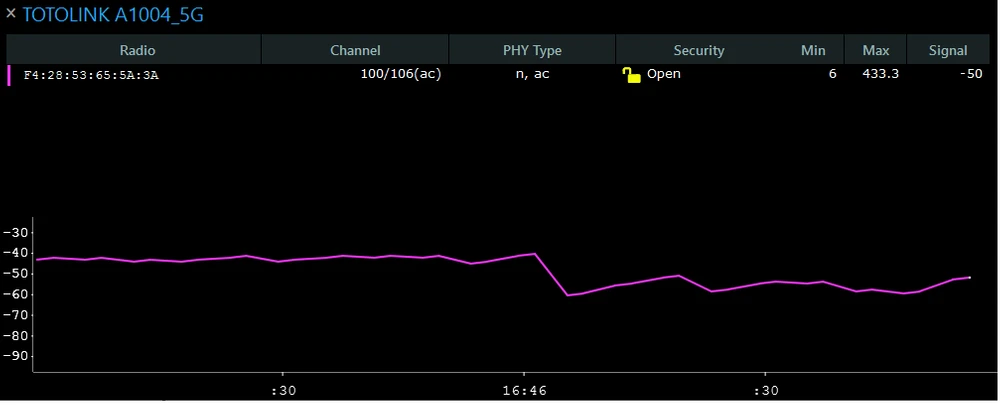The height and width of the screenshot is (405, 1000).
Task: Sort by the Radio column header
Action: (x=137, y=50)
